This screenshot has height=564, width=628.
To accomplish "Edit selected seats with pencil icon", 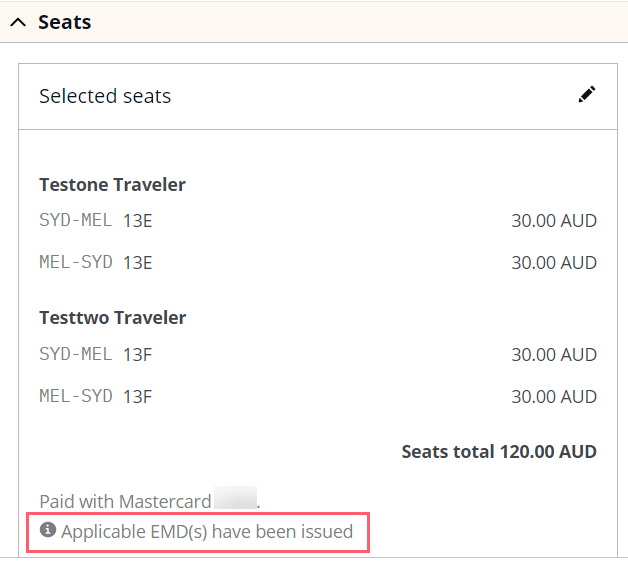I will point(587,95).
